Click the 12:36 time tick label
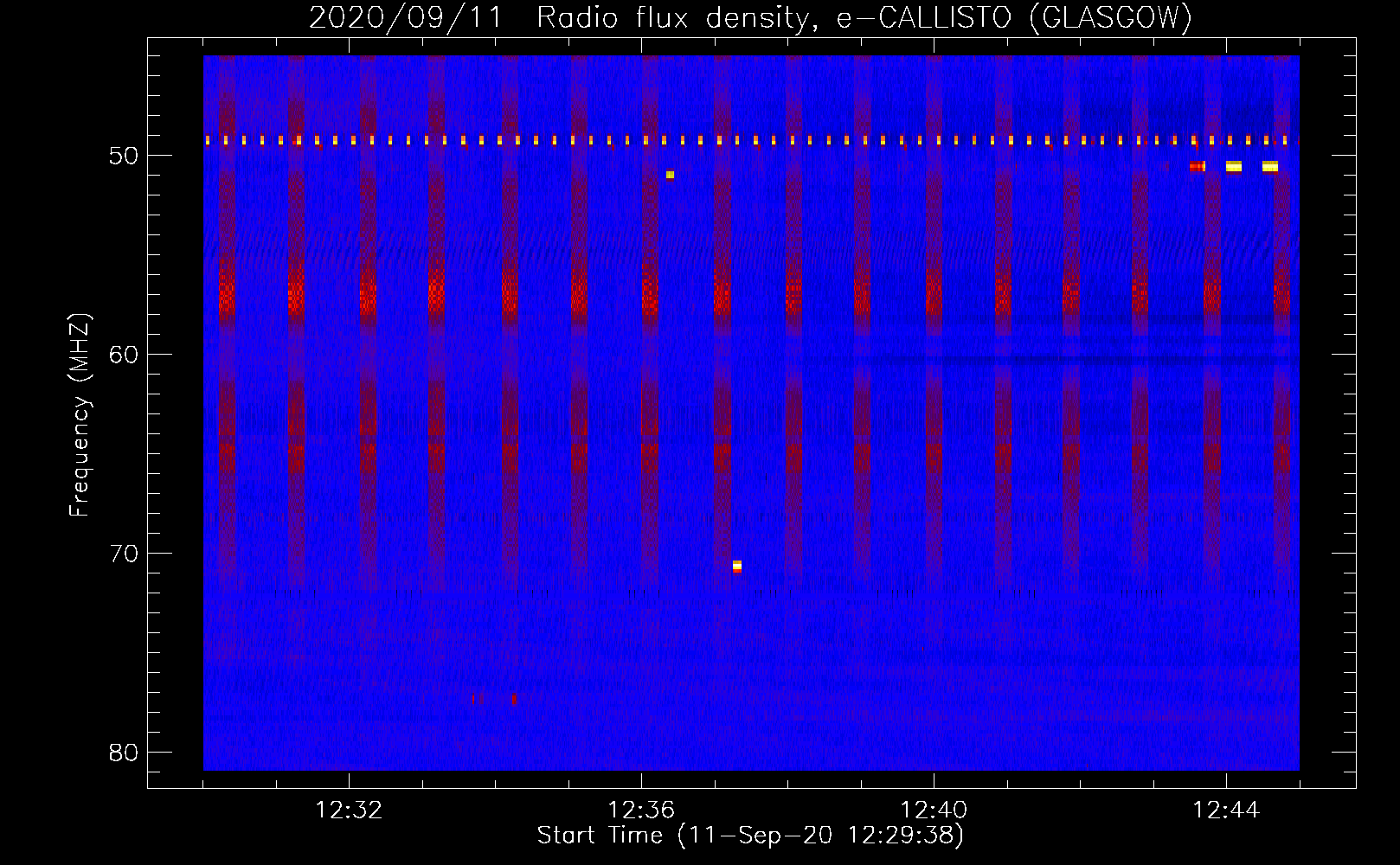 coord(641,811)
